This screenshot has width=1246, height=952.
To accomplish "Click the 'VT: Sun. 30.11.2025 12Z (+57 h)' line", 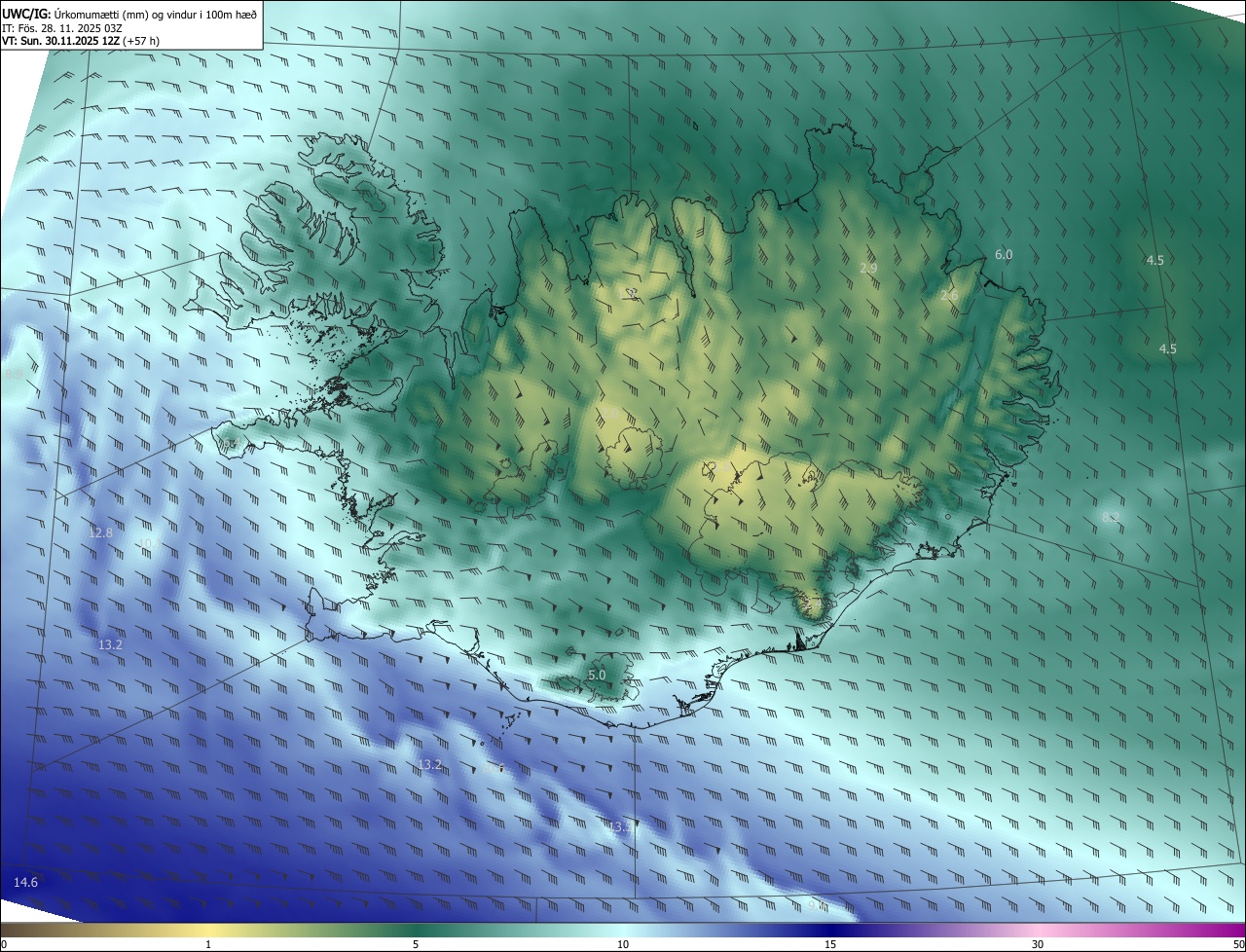I will tap(81, 41).
